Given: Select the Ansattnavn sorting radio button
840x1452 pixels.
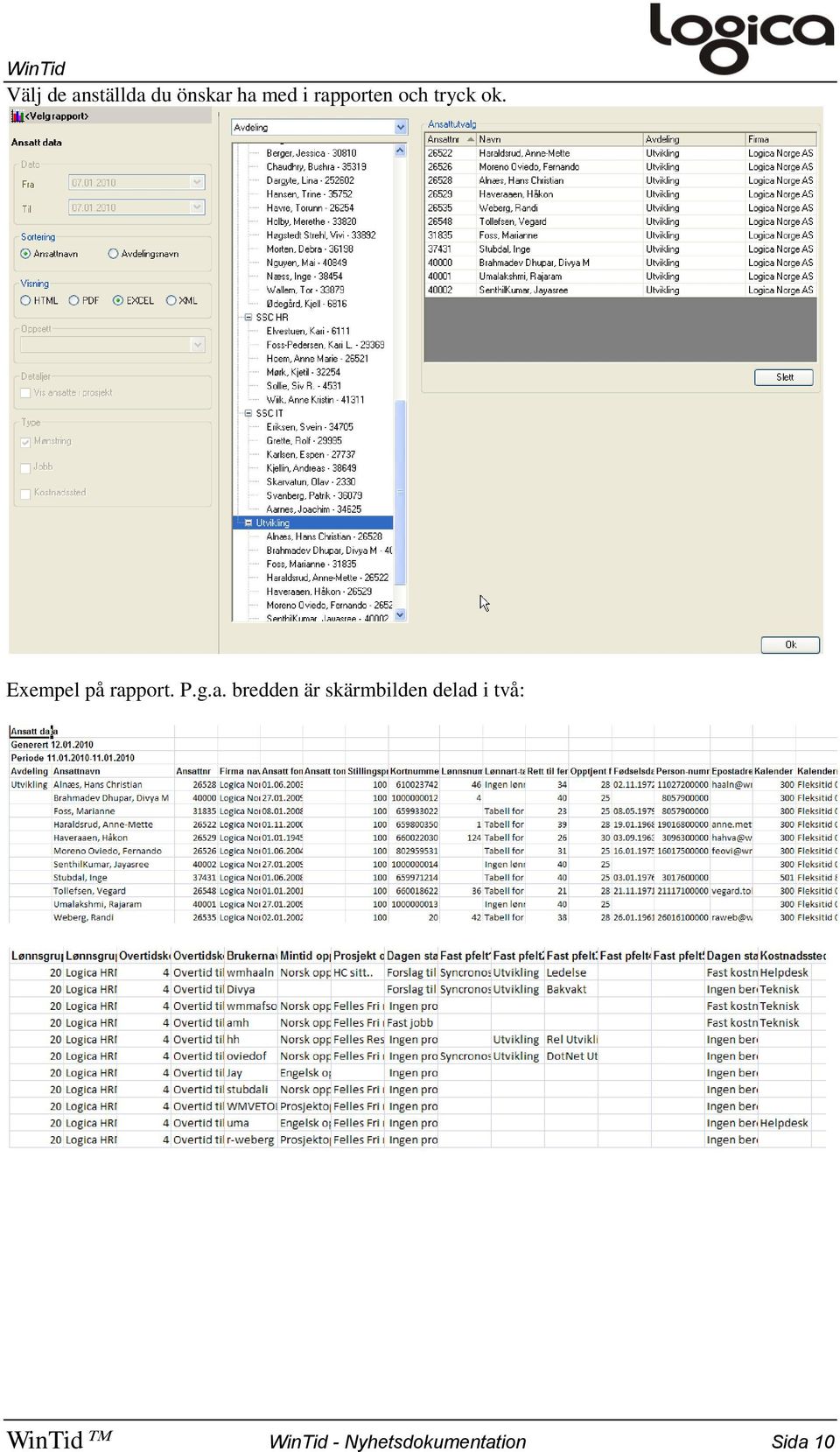Looking at the screenshot, I should point(25,254).
